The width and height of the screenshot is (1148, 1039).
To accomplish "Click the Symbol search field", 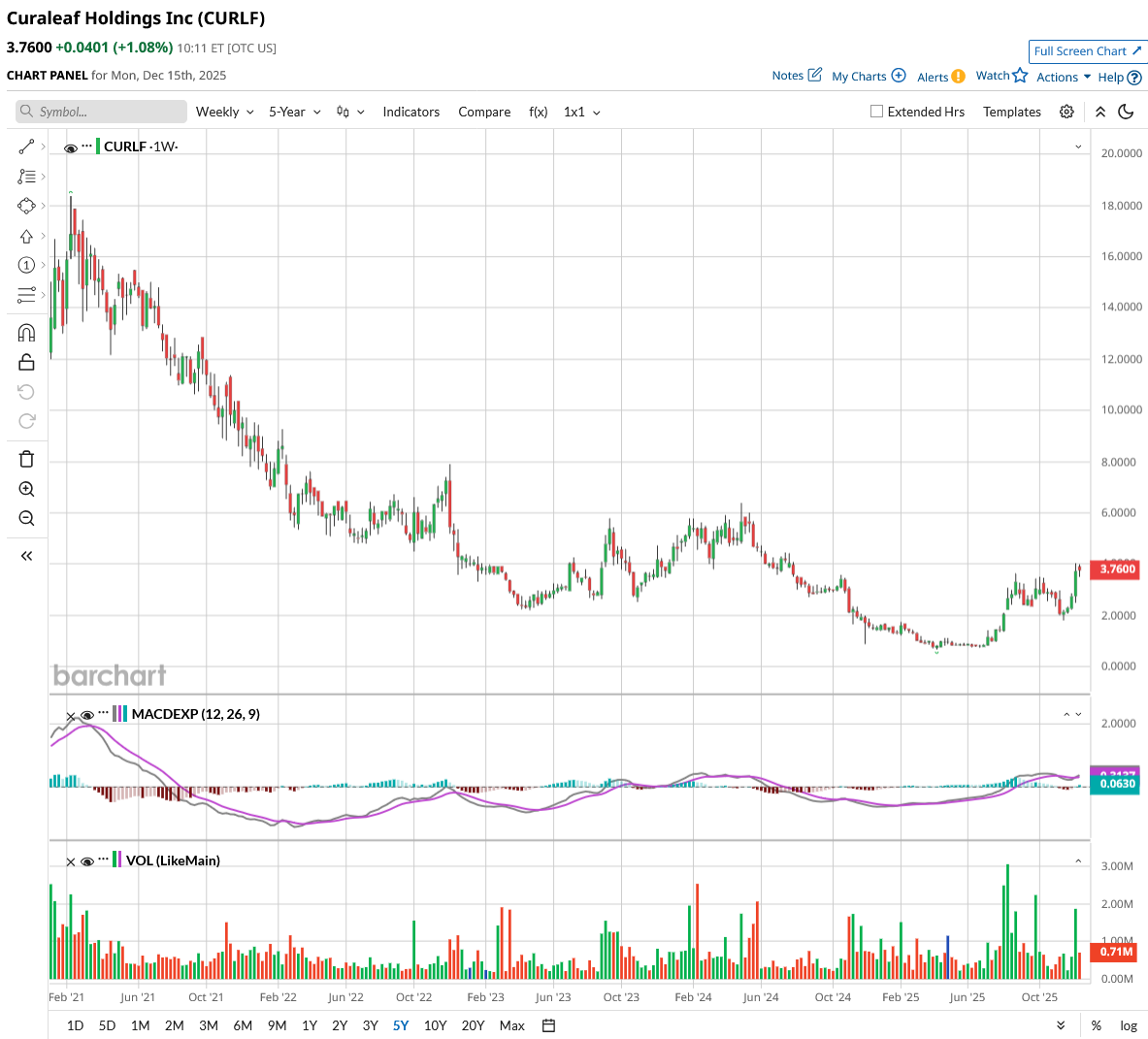I will pyautogui.click(x=101, y=112).
